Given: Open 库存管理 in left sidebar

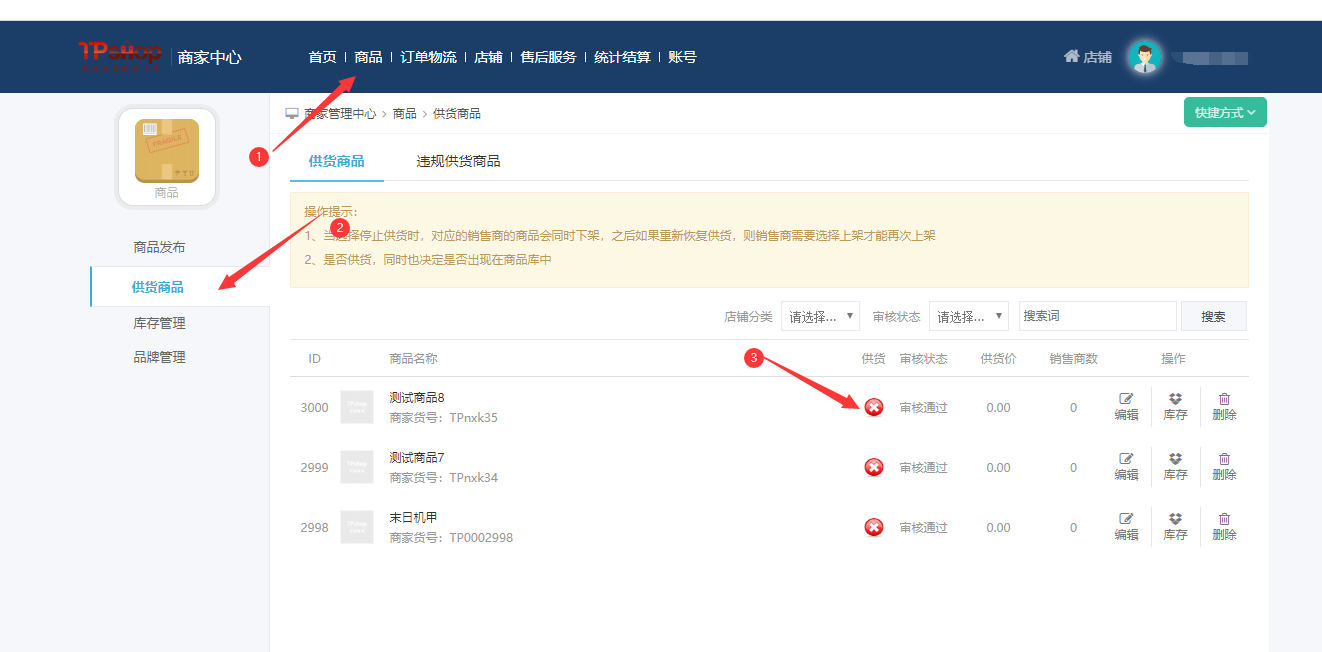Looking at the screenshot, I should pos(159,323).
